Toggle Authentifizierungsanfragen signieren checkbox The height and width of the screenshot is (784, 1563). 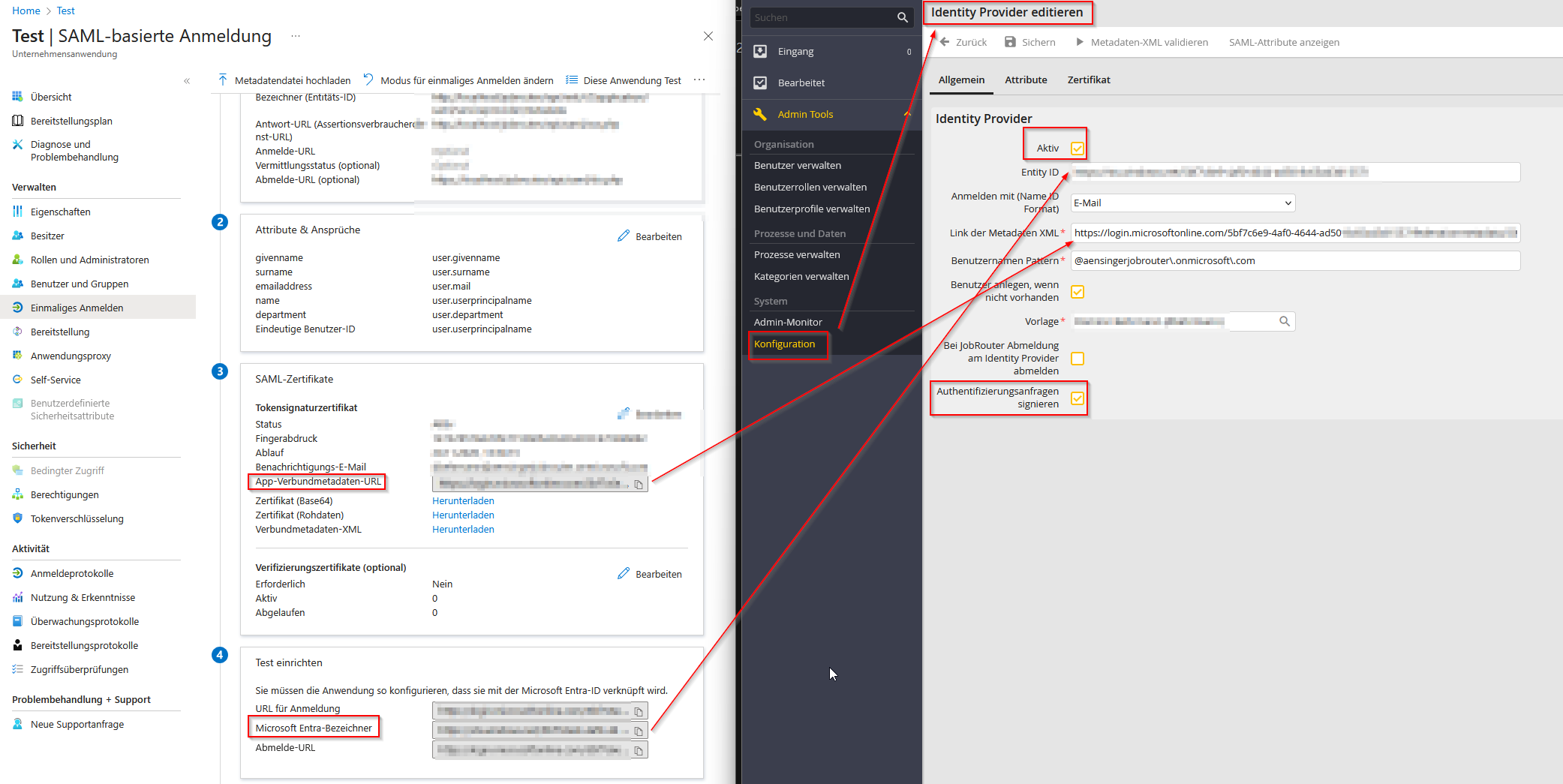pos(1078,398)
